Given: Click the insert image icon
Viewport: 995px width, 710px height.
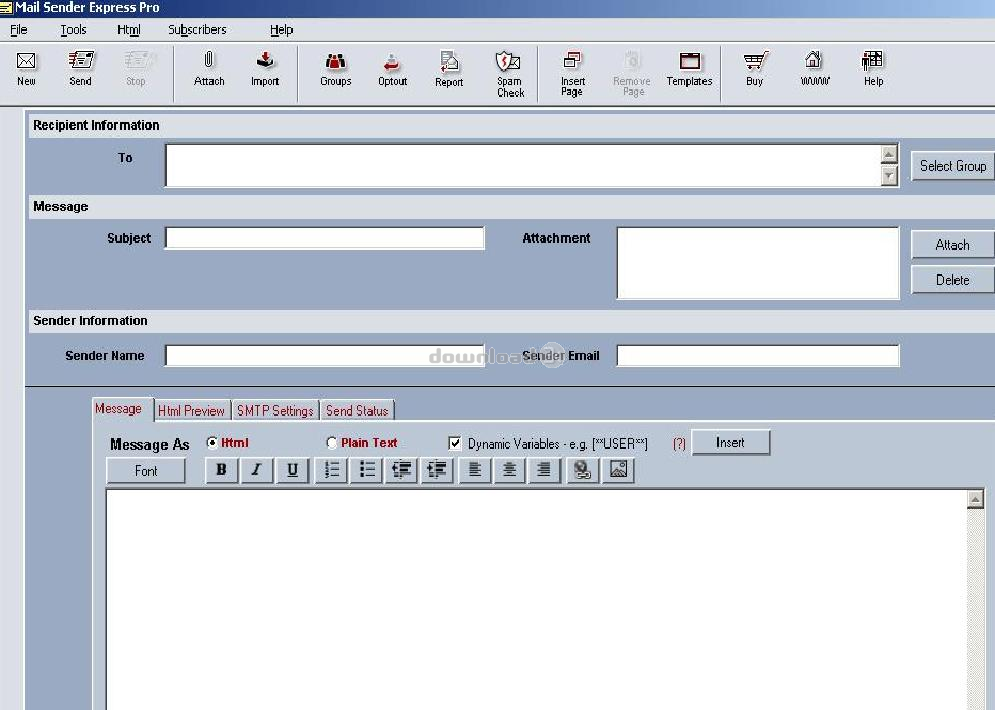Looking at the screenshot, I should point(618,470).
